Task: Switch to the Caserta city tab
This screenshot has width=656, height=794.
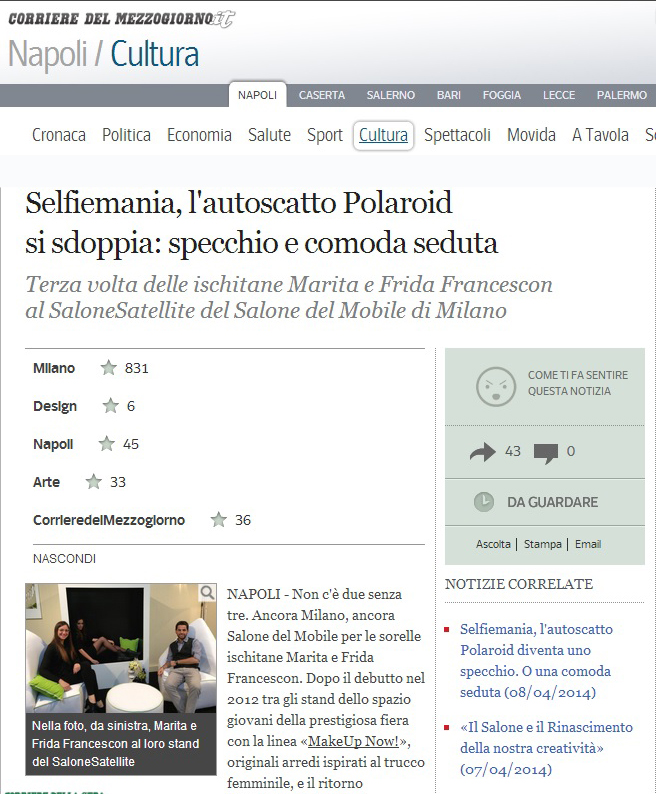Action: coord(322,95)
